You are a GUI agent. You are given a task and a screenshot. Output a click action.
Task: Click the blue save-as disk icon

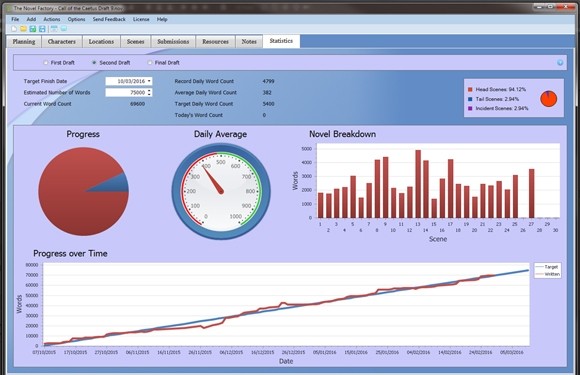(42, 29)
